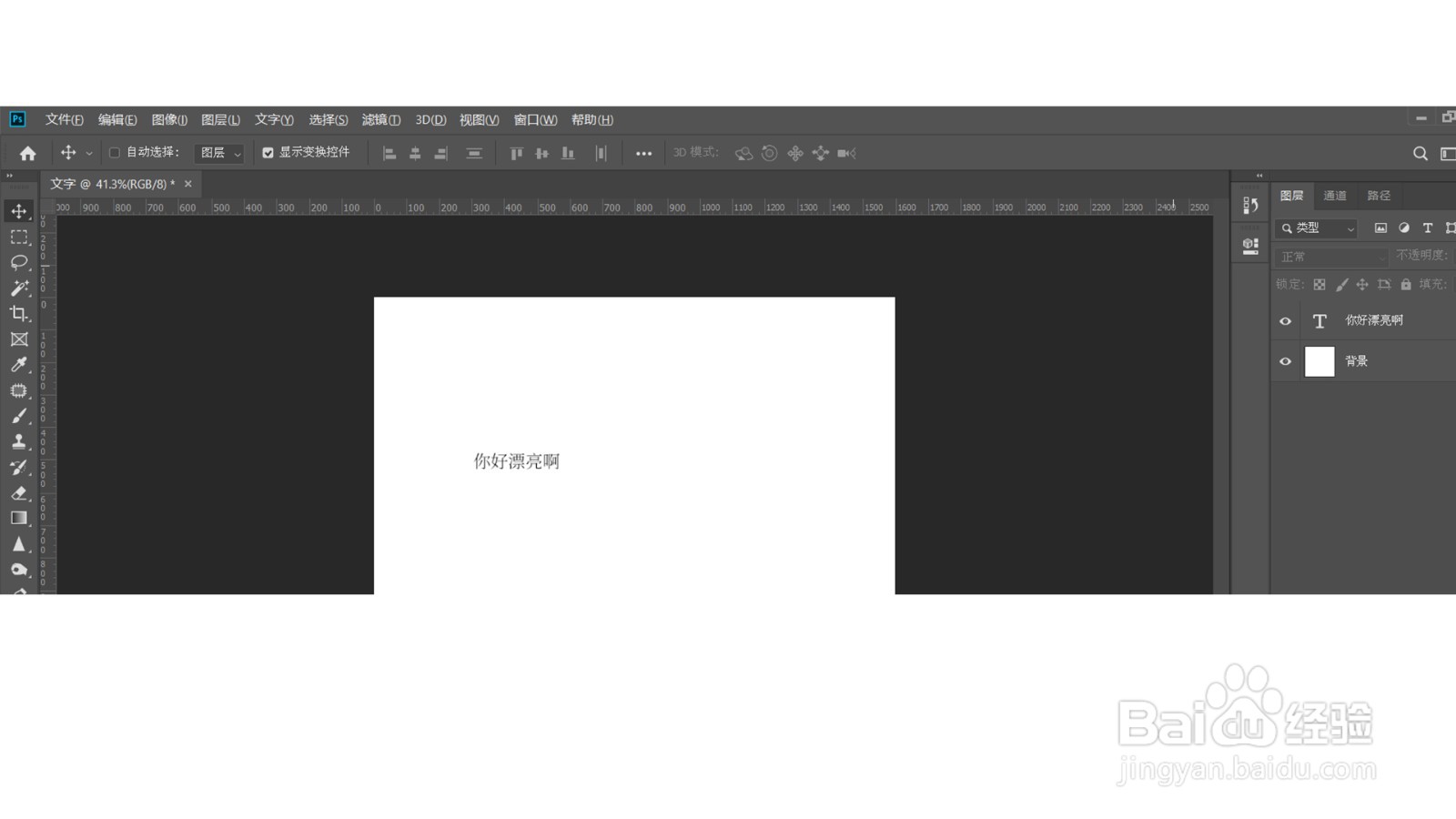Enable the 自动选择 checkbox
Image resolution: width=1456 pixels, height=819 pixels.
click(x=115, y=152)
